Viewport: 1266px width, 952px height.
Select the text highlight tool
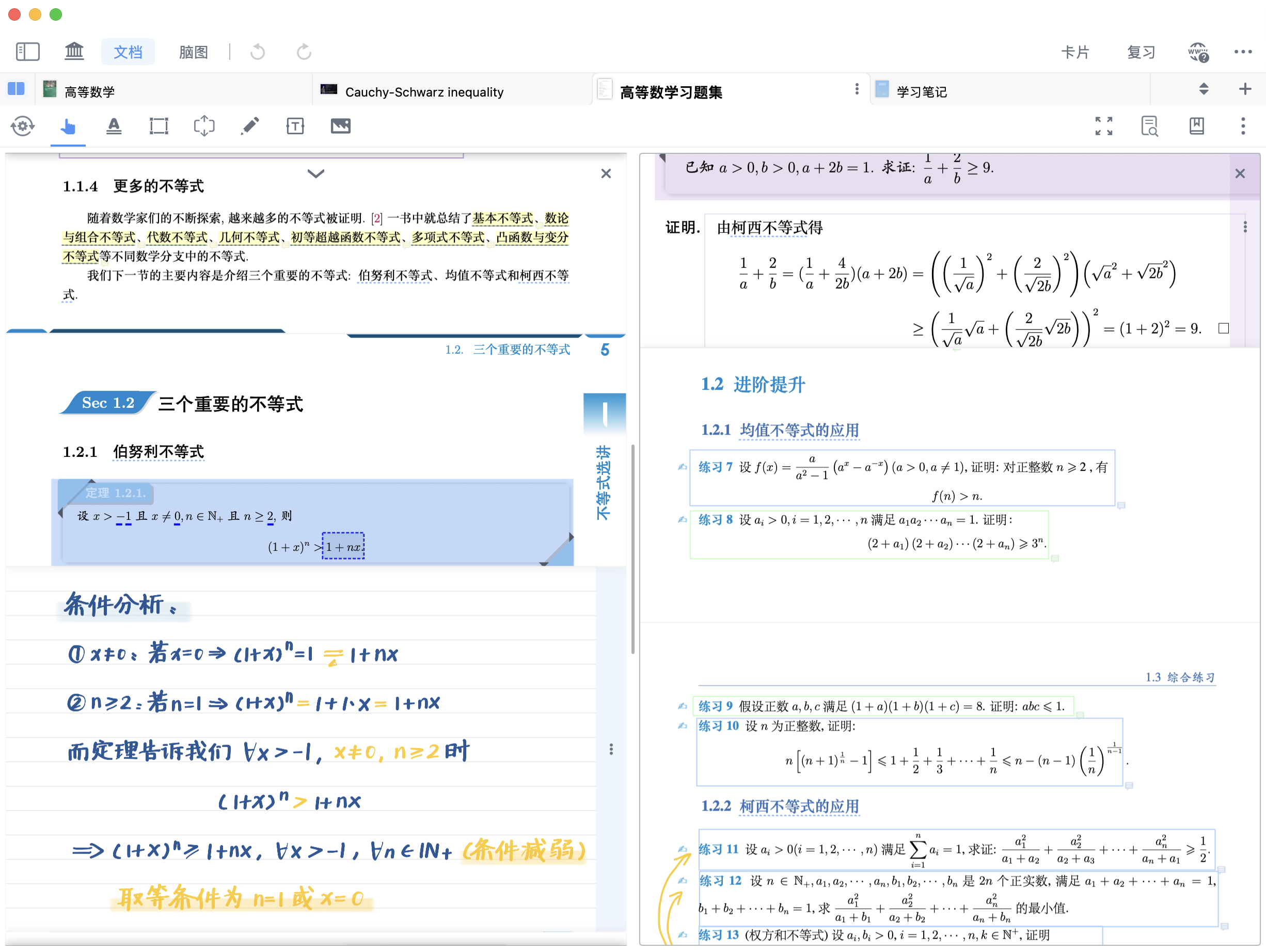[114, 126]
